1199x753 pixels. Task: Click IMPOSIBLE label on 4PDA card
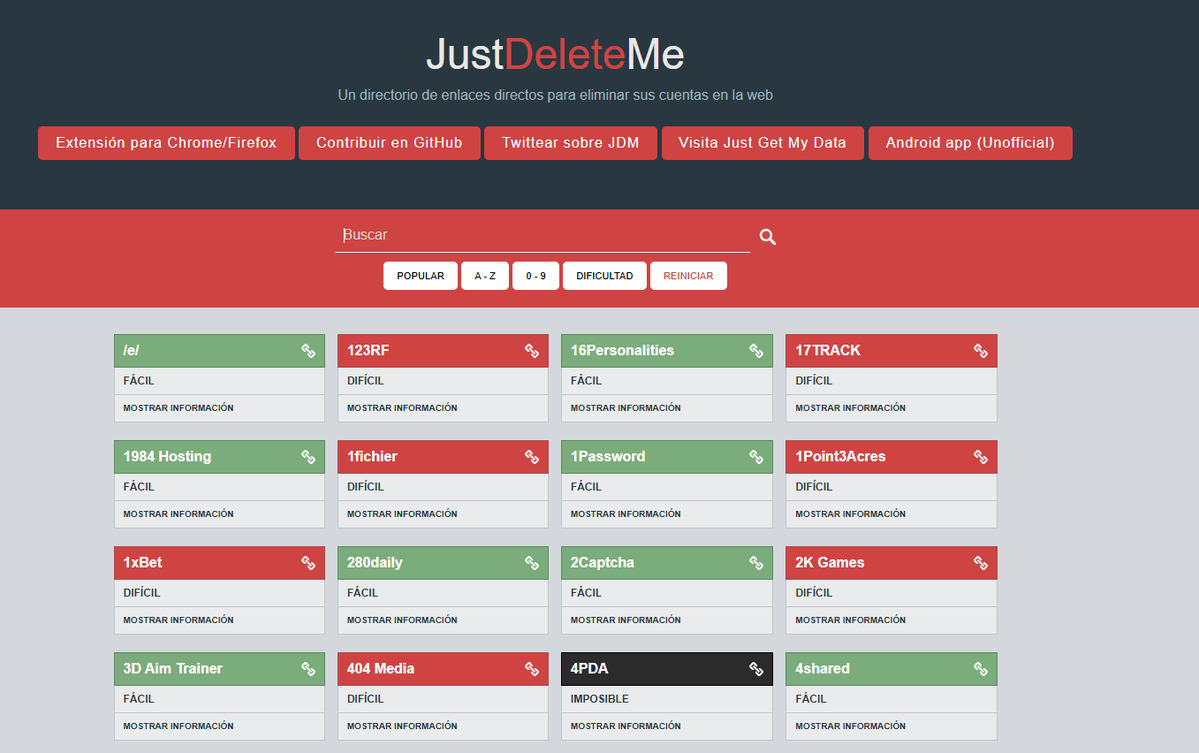(600, 699)
